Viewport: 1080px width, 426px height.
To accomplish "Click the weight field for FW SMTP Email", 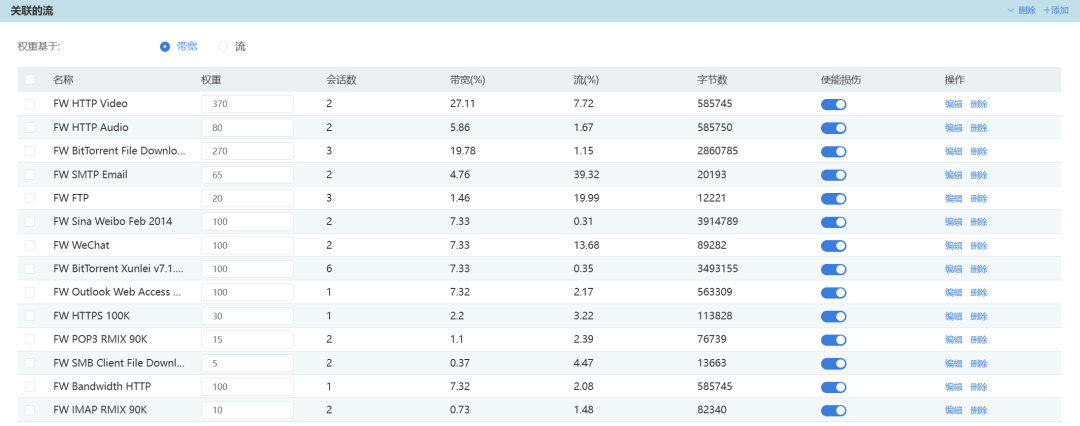I will 246,175.
